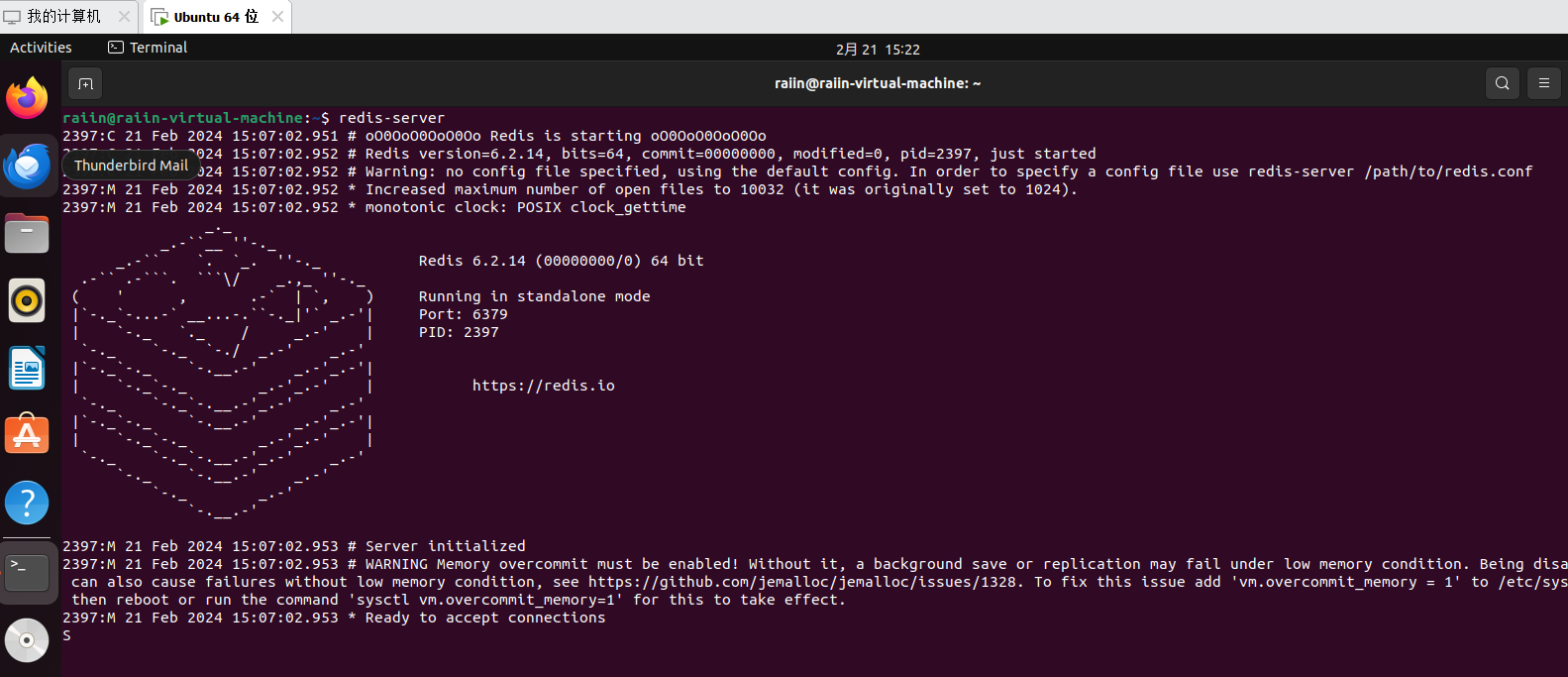Open the DVD disc icon in dock

(27, 640)
